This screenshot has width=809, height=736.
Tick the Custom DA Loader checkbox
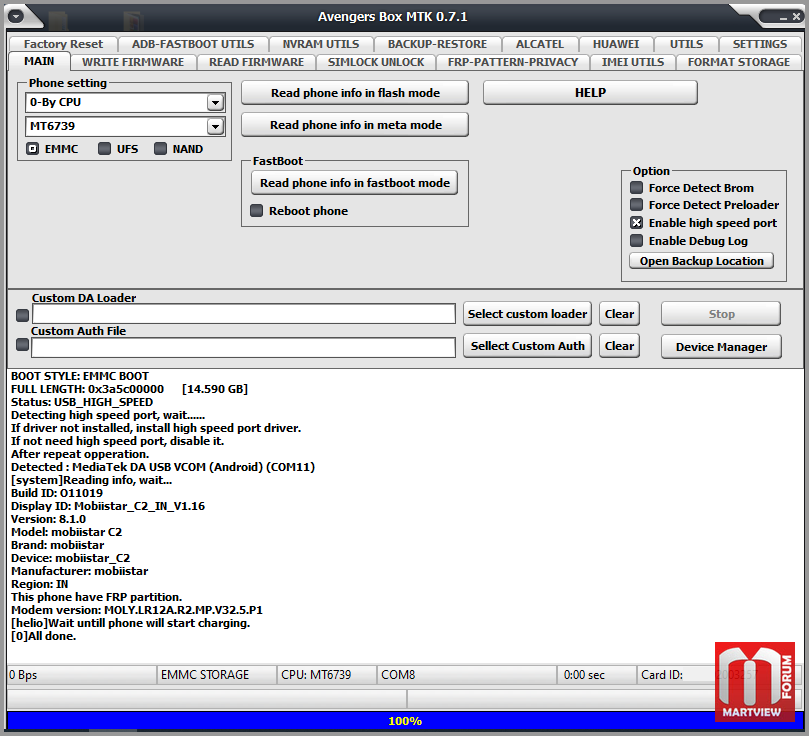click(x=22, y=315)
